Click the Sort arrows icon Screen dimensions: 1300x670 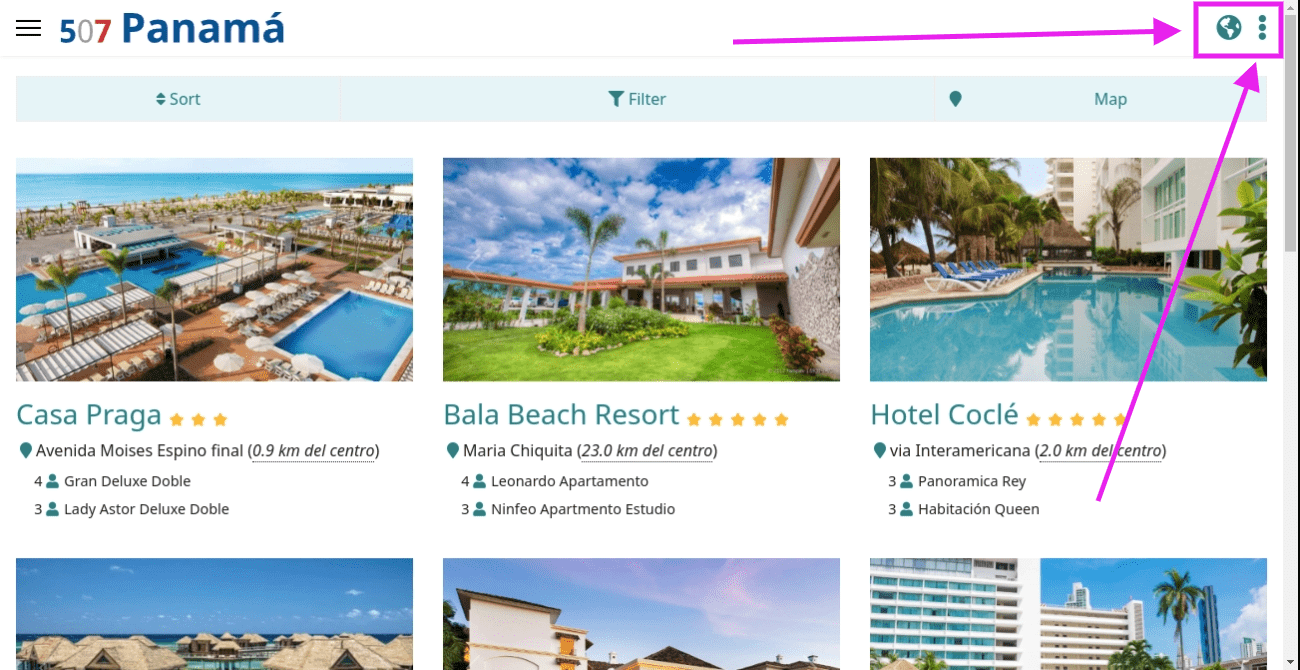[160, 99]
